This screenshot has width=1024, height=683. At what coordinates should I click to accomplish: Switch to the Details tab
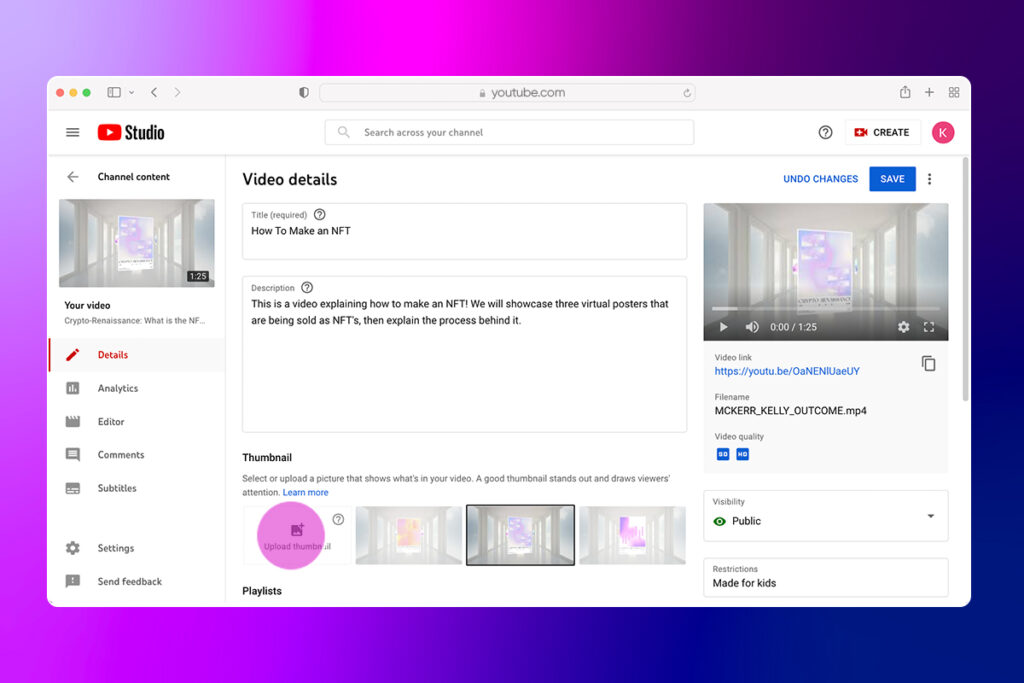pyautogui.click(x=113, y=354)
